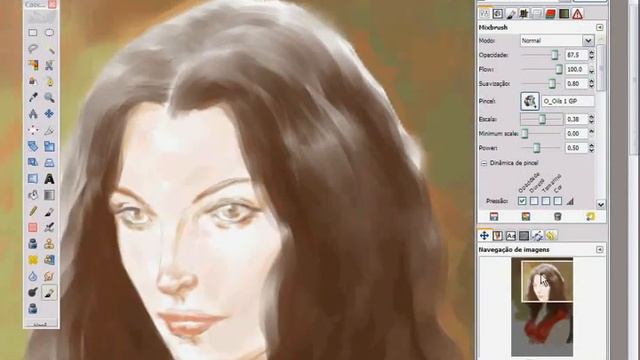Enable Pressão Dureza checkbox

tap(534, 201)
